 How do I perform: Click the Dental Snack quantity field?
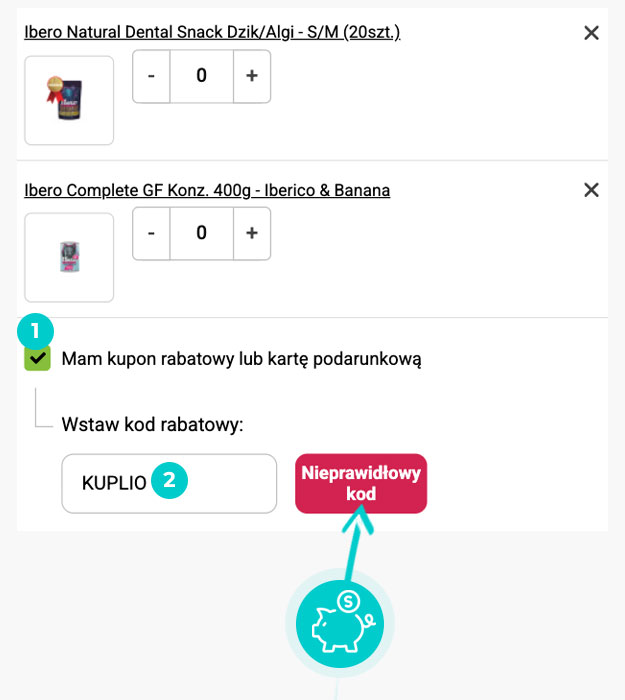click(x=201, y=76)
